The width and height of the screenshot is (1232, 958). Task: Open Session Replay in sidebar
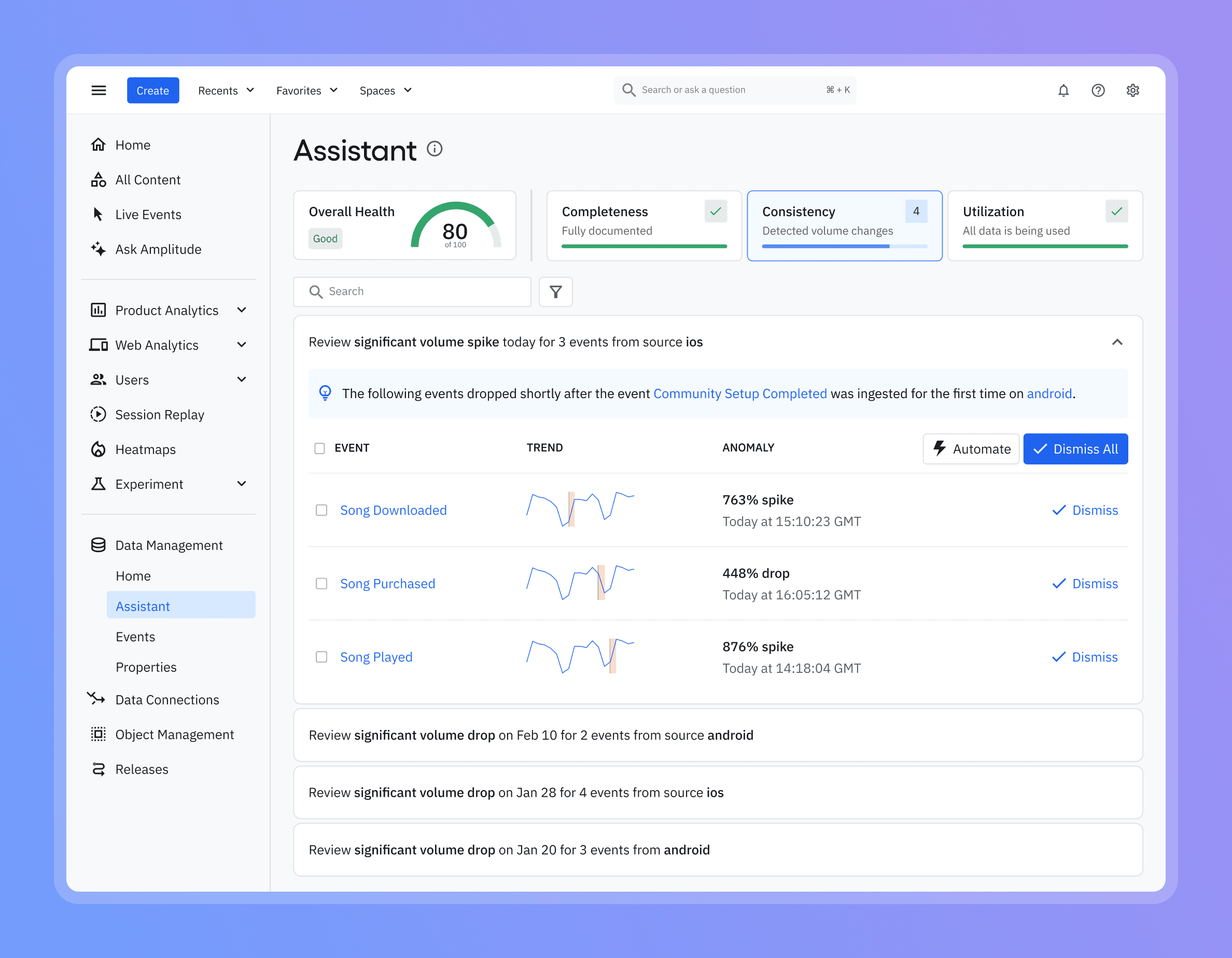pyautogui.click(x=159, y=414)
